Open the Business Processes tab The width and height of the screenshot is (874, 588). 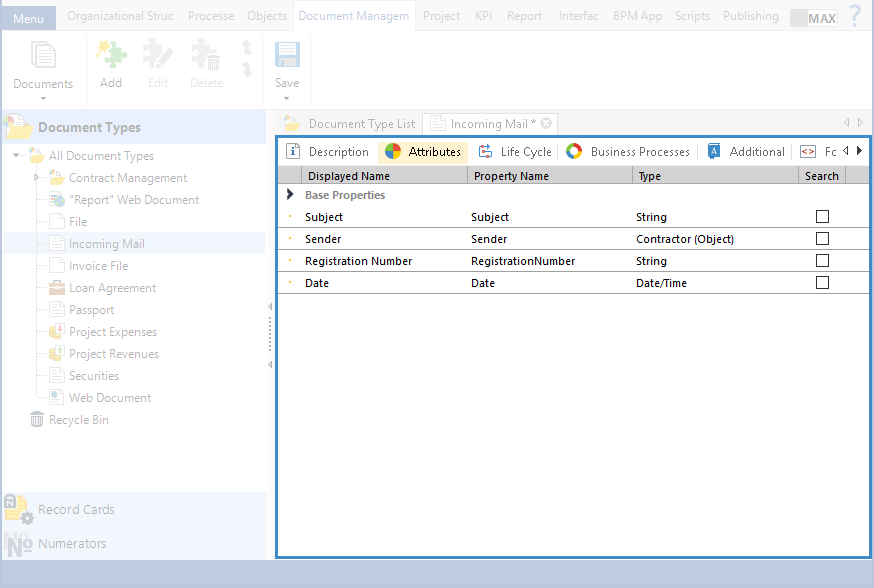point(628,152)
